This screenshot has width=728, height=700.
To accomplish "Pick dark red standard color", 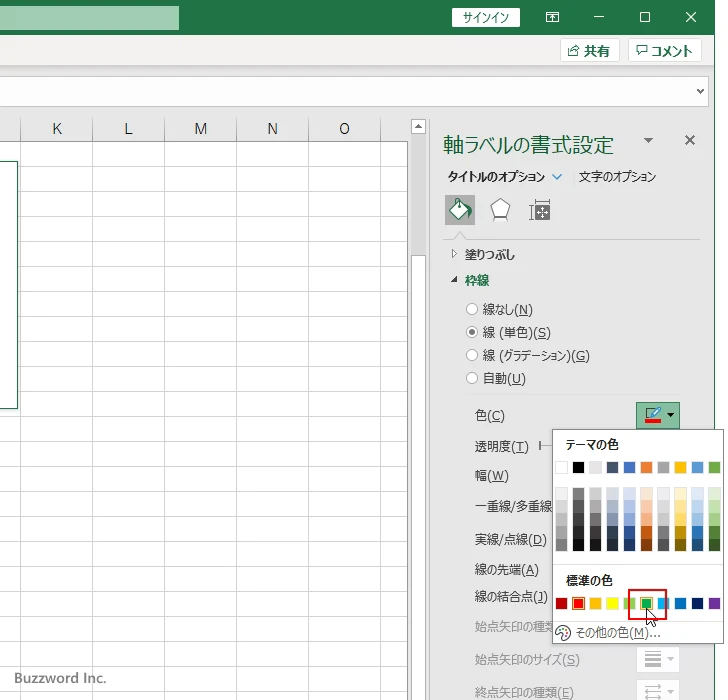I will [561, 603].
